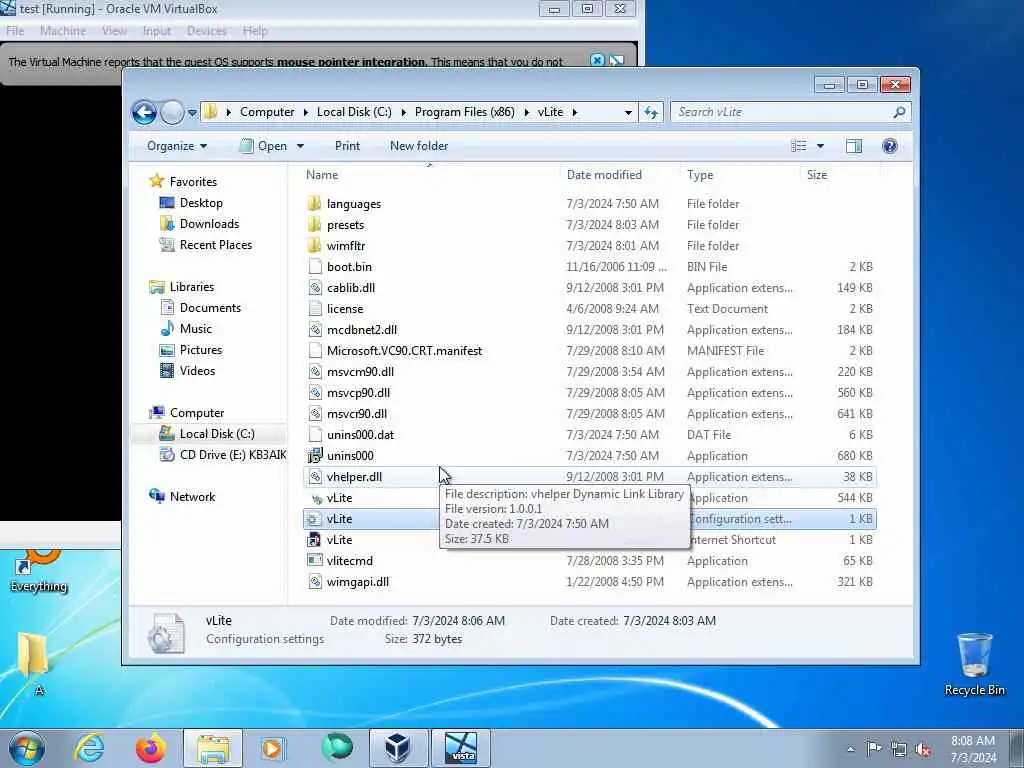
Task: Launch Firefox from the taskbar
Action: point(151,748)
